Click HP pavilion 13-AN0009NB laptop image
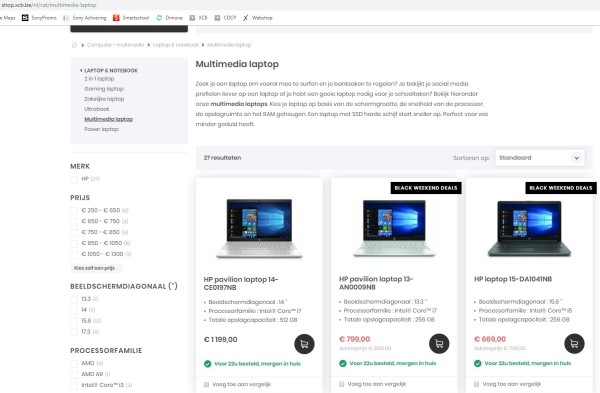This screenshot has height=393, width=600. 394,228
